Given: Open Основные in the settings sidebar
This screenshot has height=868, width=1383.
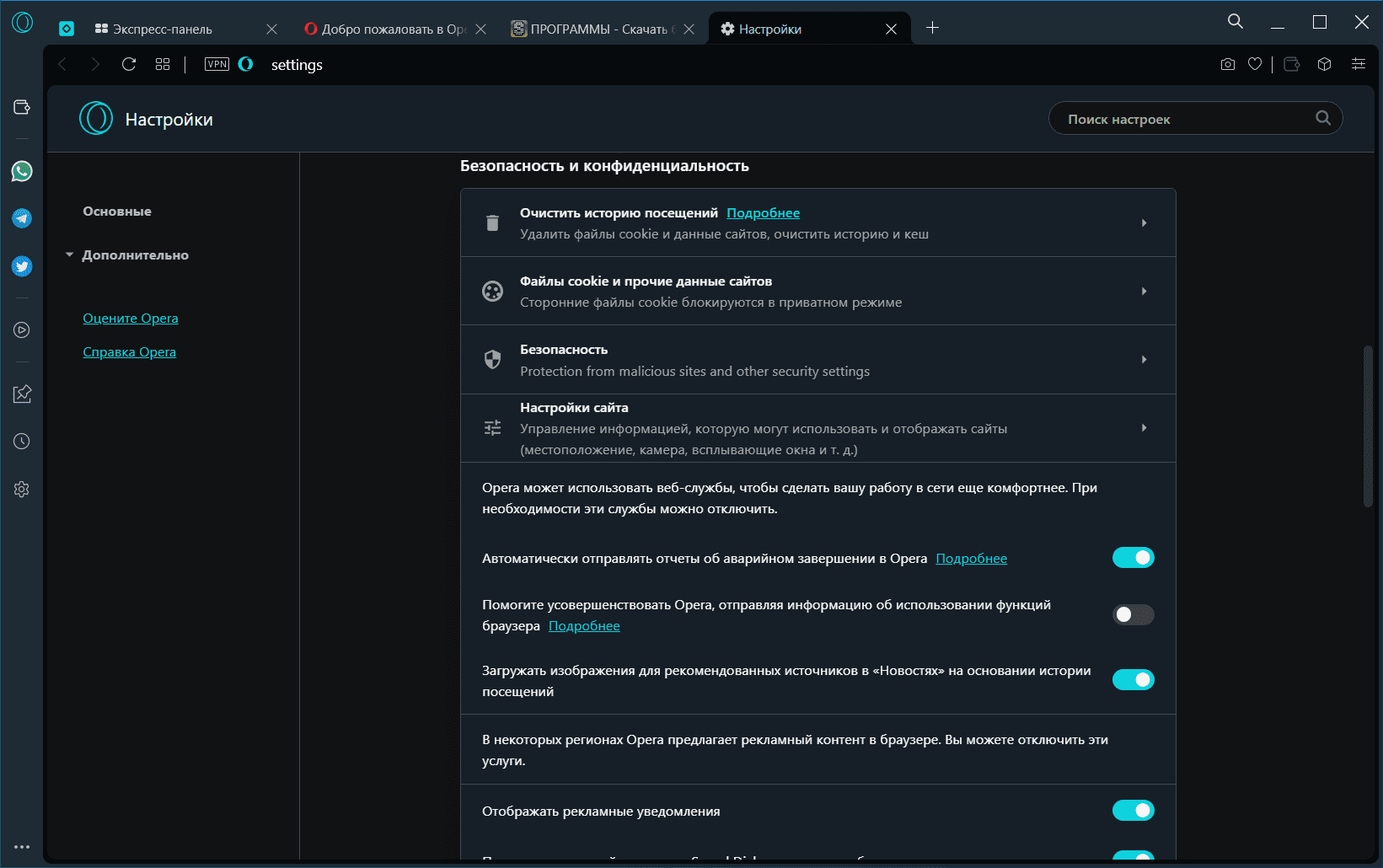Looking at the screenshot, I should (x=117, y=212).
